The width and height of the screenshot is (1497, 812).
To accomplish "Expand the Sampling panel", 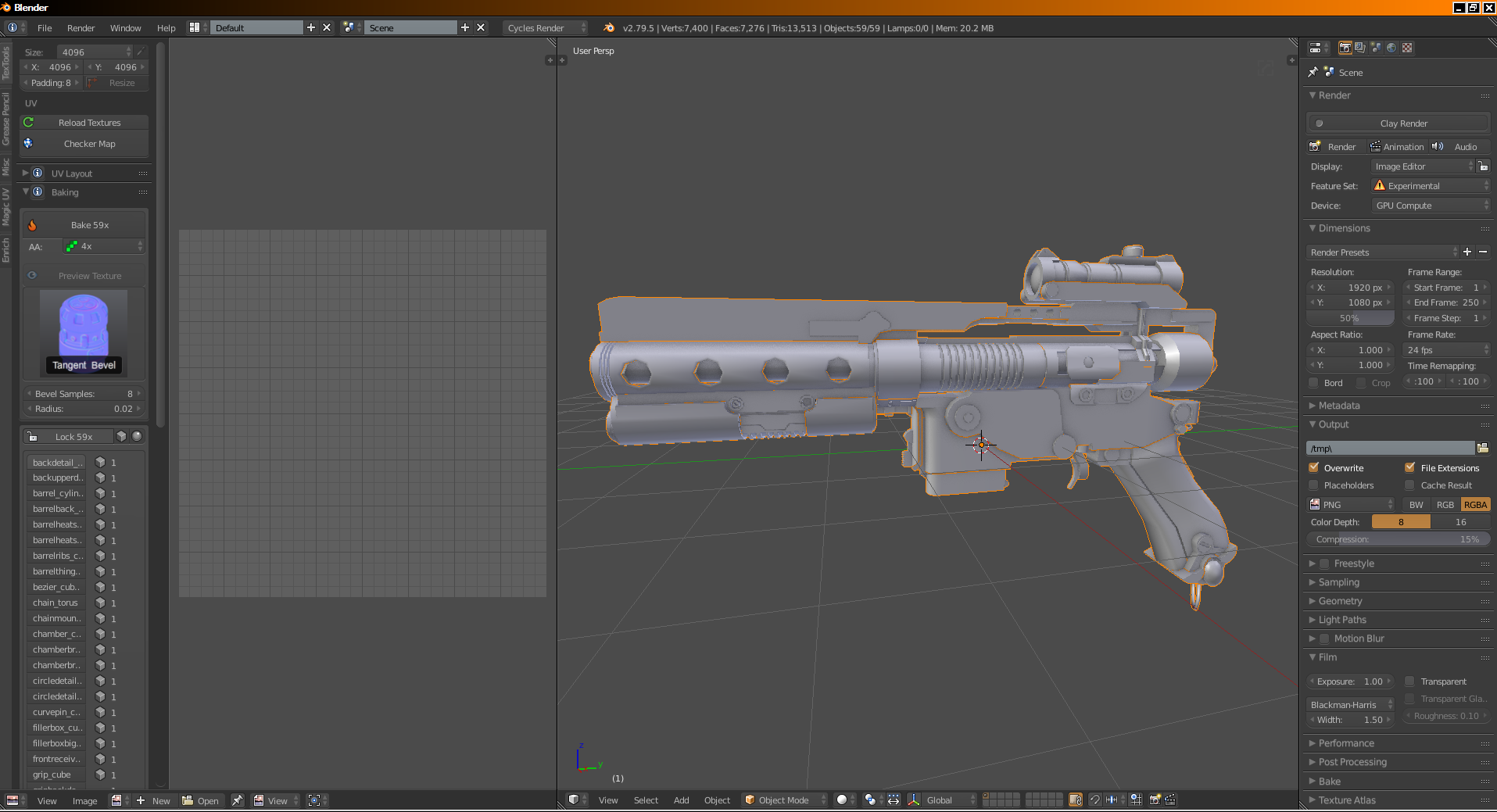I will 1338,582.
